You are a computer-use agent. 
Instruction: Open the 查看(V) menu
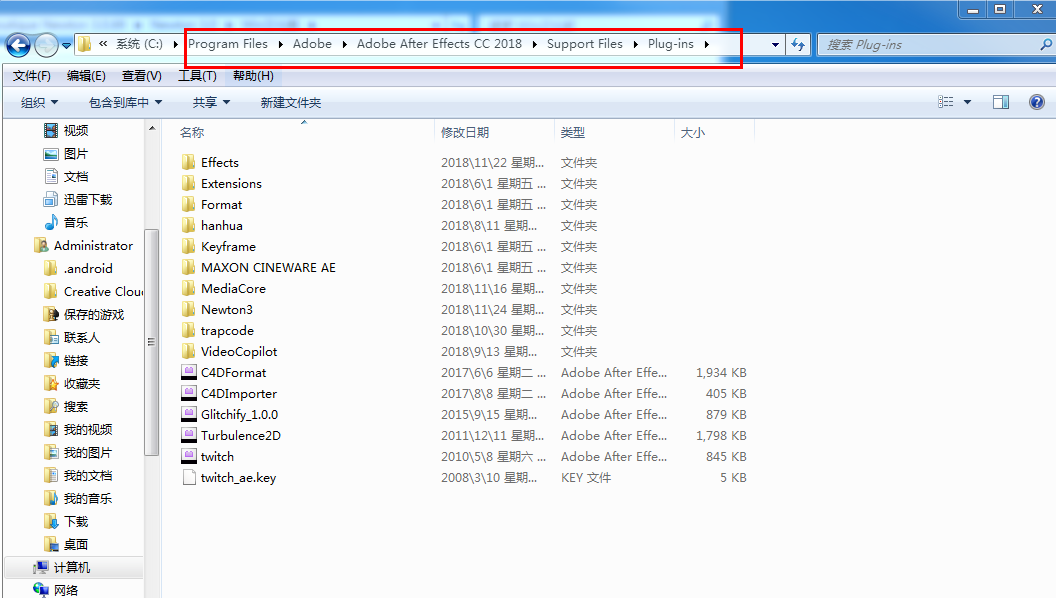pyautogui.click(x=141, y=76)
